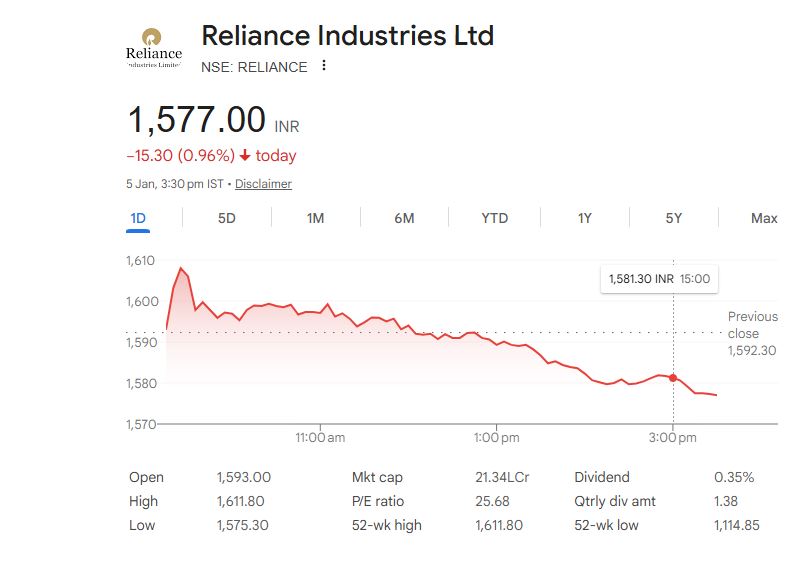Select the Max range tab
This screenshot has width=791, height=572.
point(763,218)
